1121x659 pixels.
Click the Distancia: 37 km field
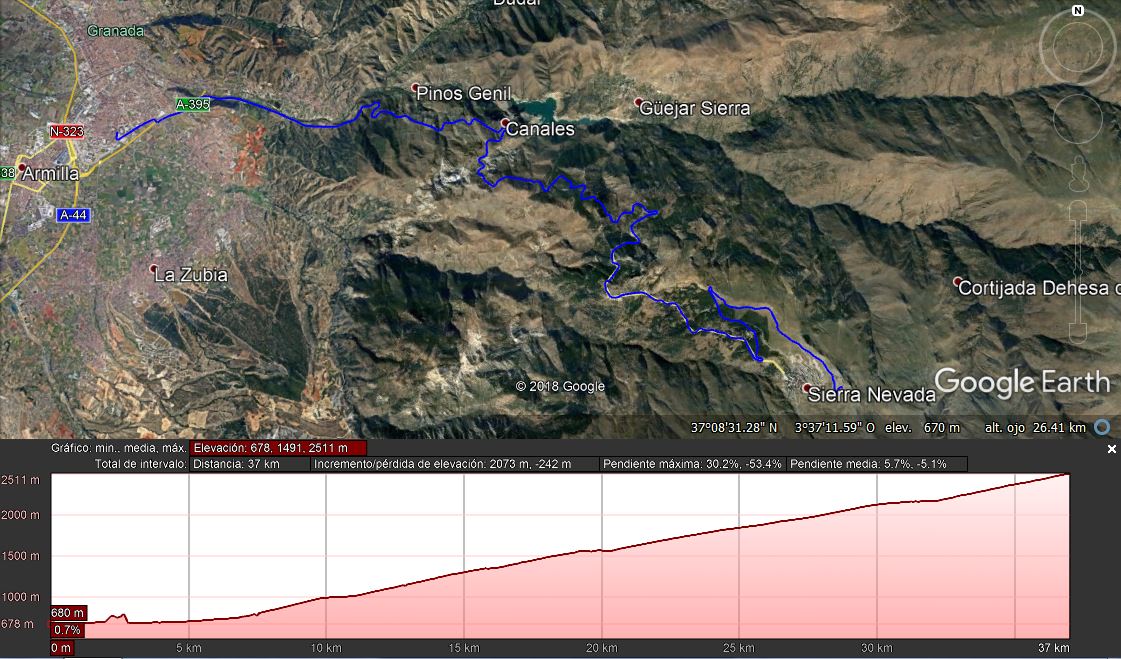click(250, 464)
